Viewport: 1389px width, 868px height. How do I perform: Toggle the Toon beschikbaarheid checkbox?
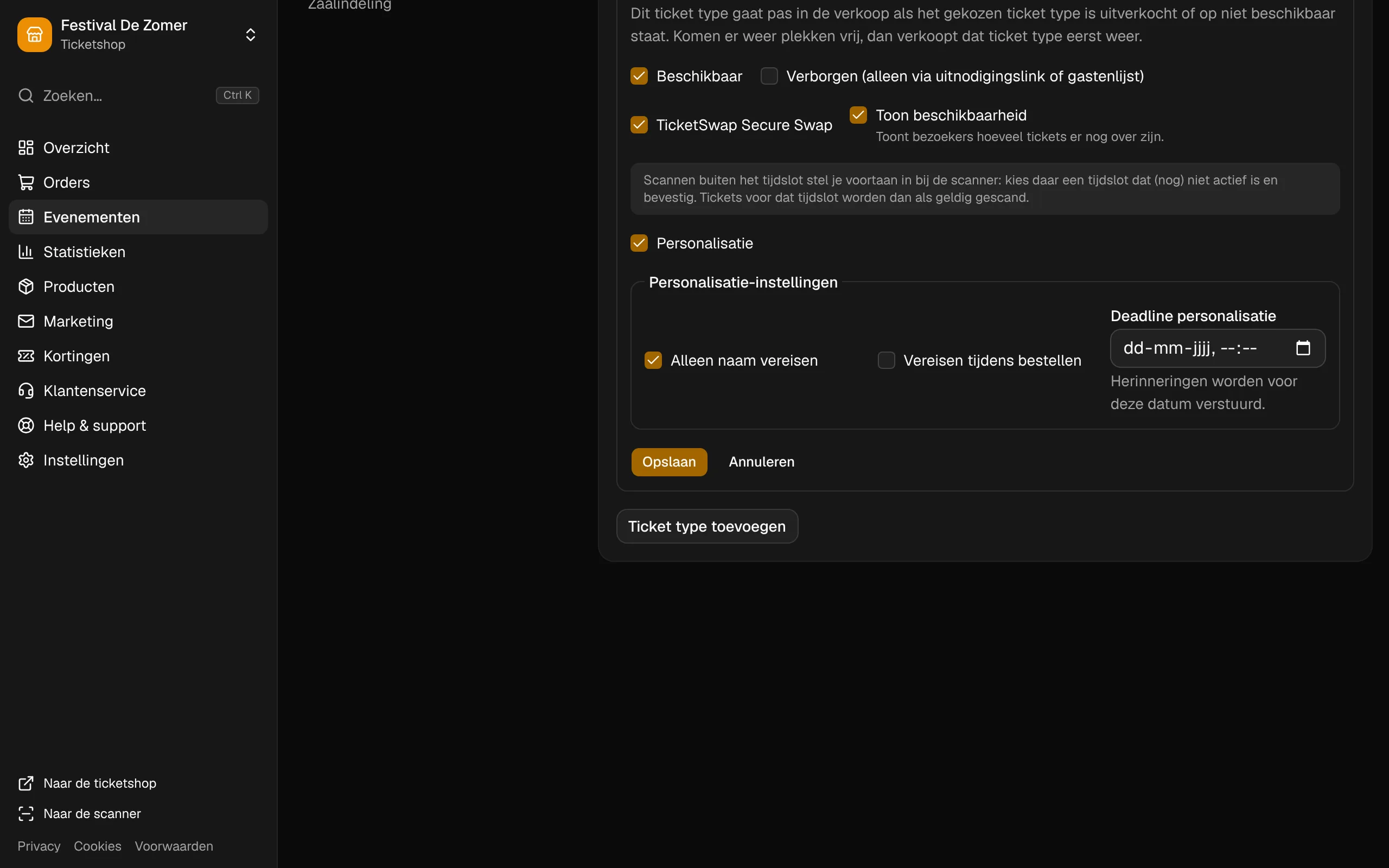[x=858, y=116]
